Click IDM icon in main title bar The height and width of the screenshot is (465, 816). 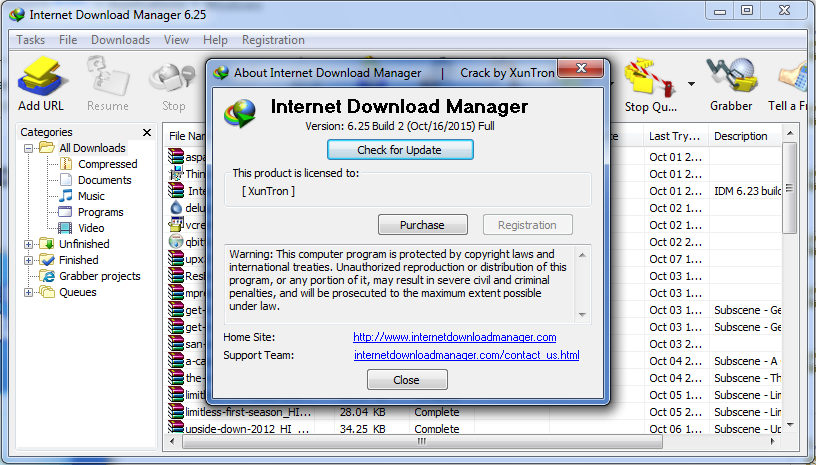click(x=17, y=15)
